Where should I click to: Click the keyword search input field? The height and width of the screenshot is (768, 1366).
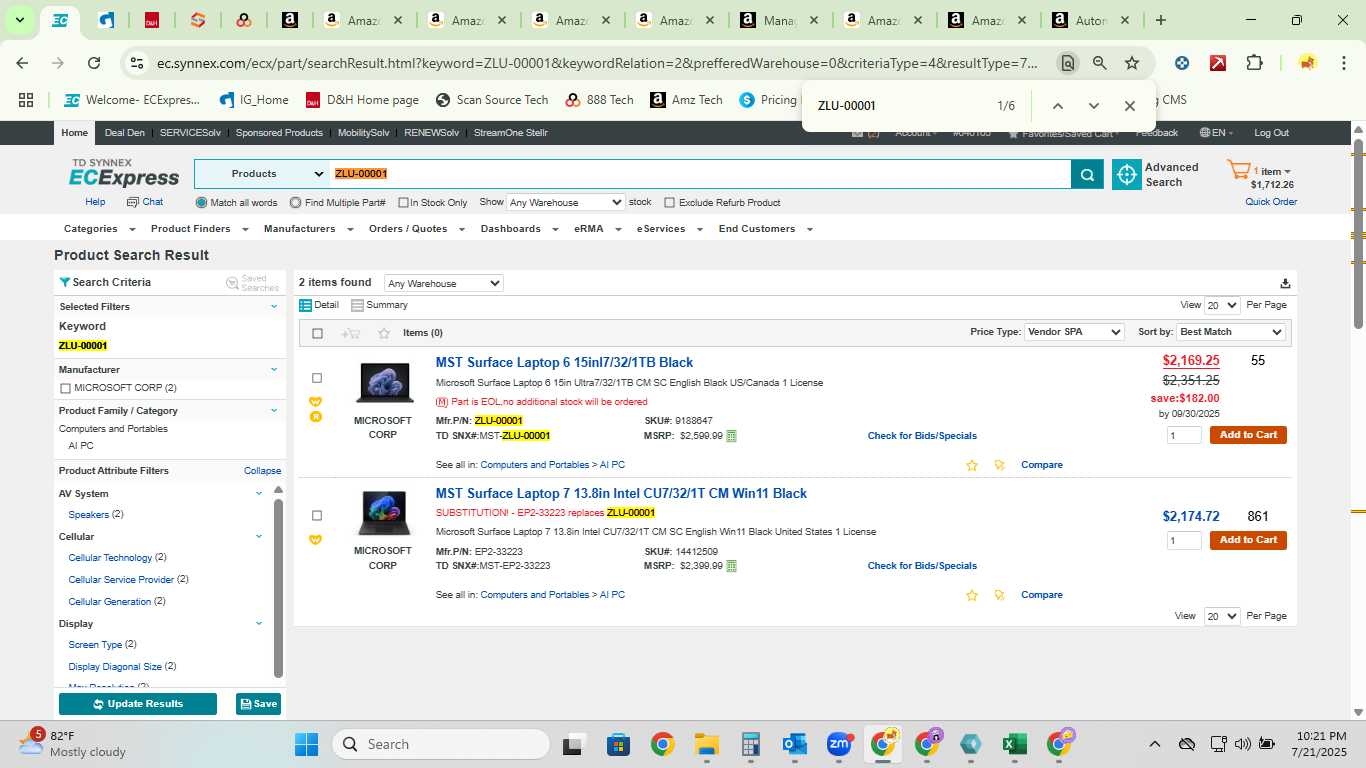coord(700,174)
